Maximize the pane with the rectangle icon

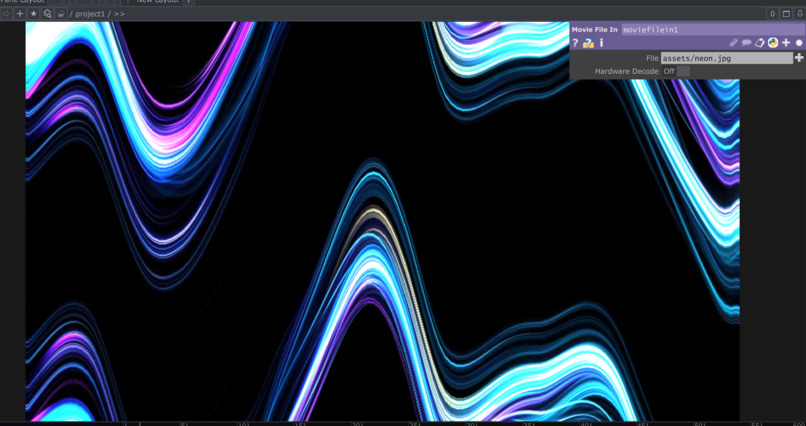[x=786, y=14]
